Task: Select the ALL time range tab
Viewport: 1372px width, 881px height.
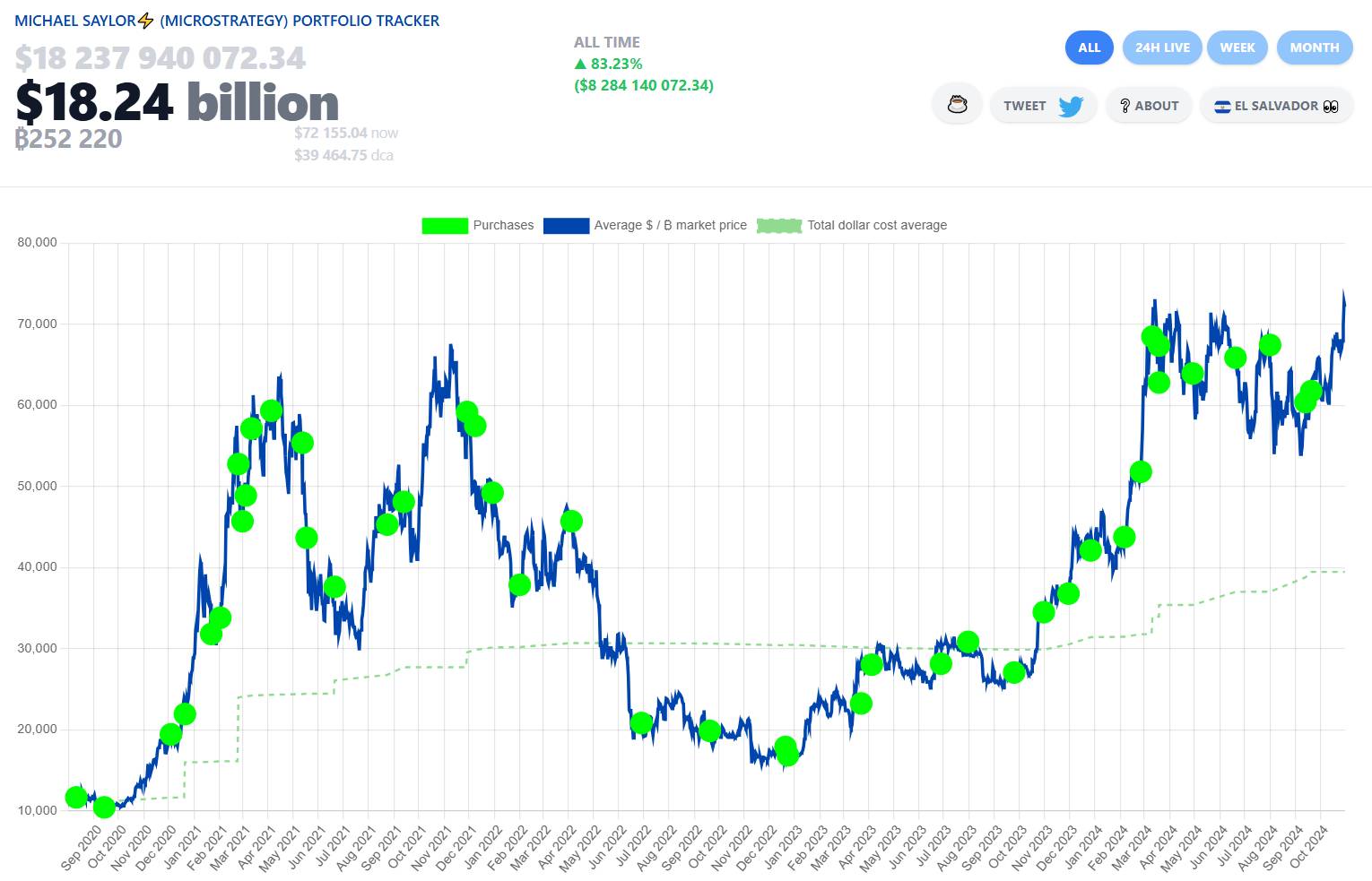Action: [x=1089, y=48]
